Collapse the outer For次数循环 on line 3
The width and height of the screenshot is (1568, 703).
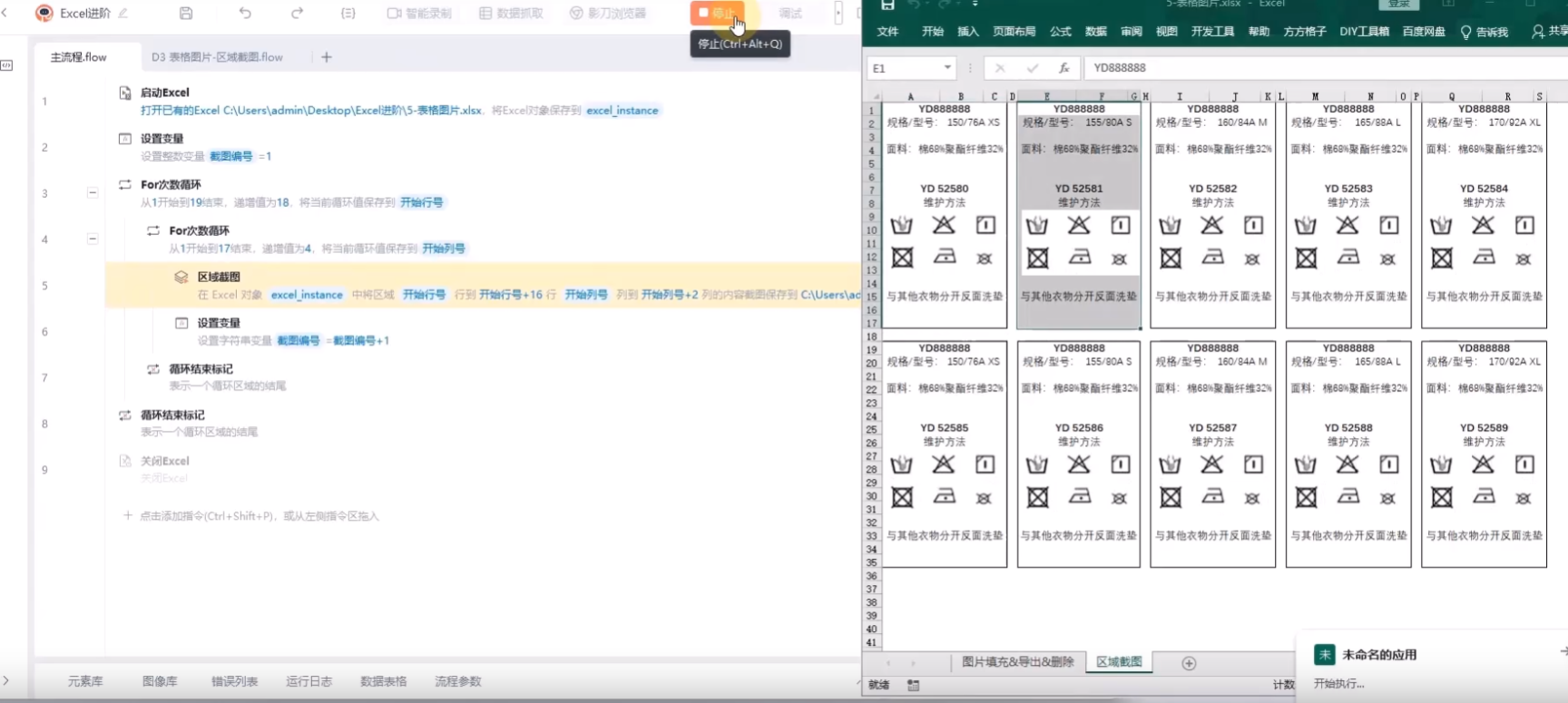(93, 192)
